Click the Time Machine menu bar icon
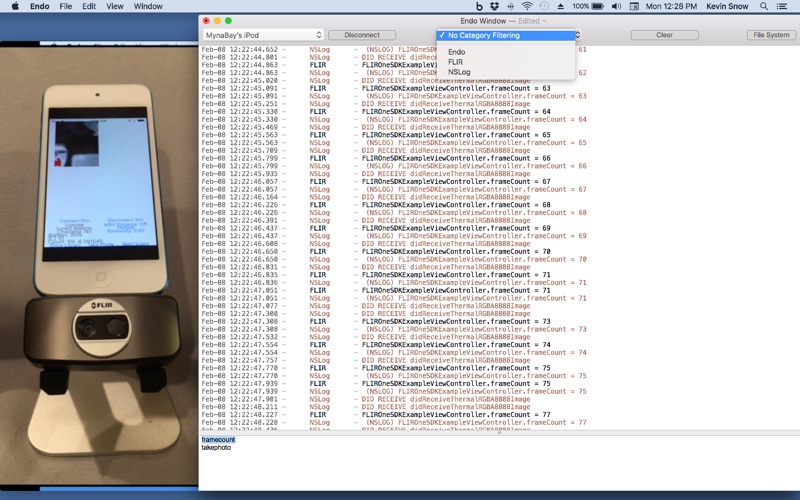Screen dimensions: 800x500 click(544, 6)
